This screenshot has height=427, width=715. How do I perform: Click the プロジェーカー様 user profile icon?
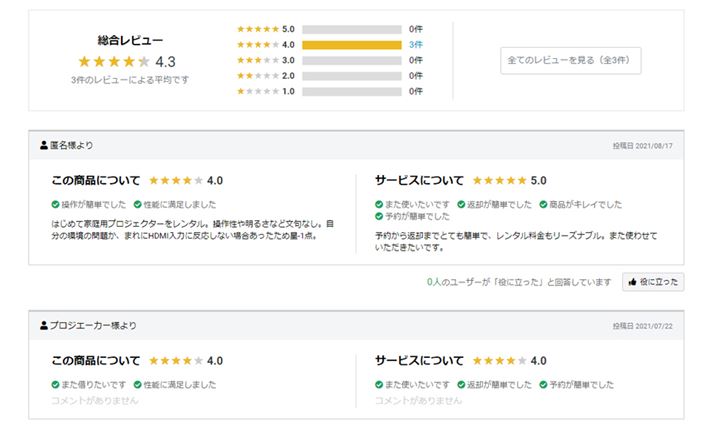[x=44, y=326]
